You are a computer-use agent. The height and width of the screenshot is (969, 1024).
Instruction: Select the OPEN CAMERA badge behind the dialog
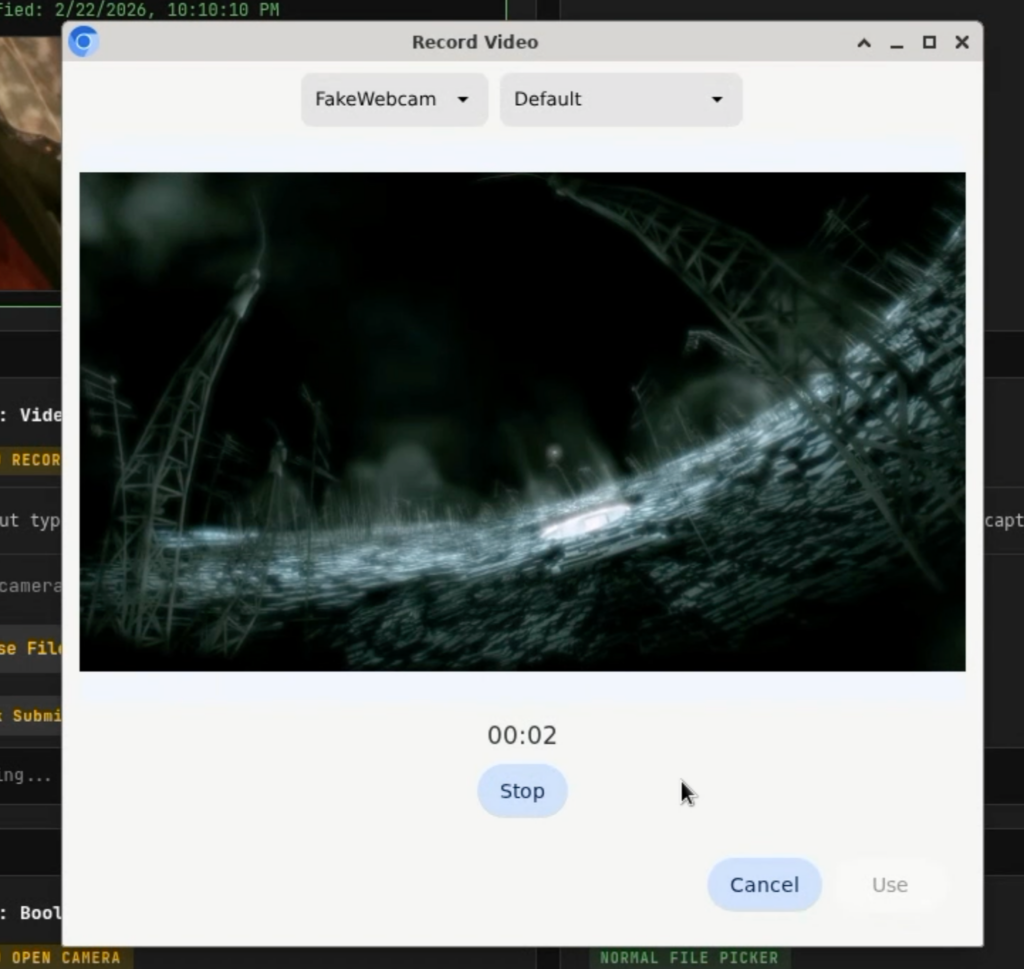point(64,958)
